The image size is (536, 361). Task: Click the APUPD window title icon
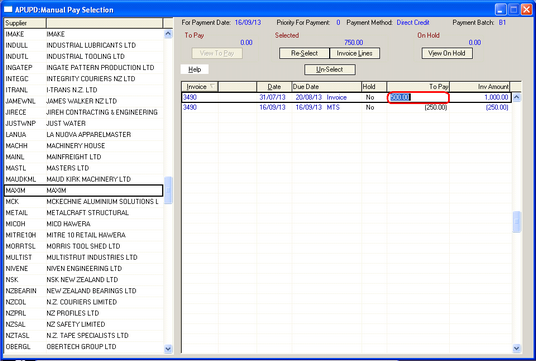click(x=8, y=10)
